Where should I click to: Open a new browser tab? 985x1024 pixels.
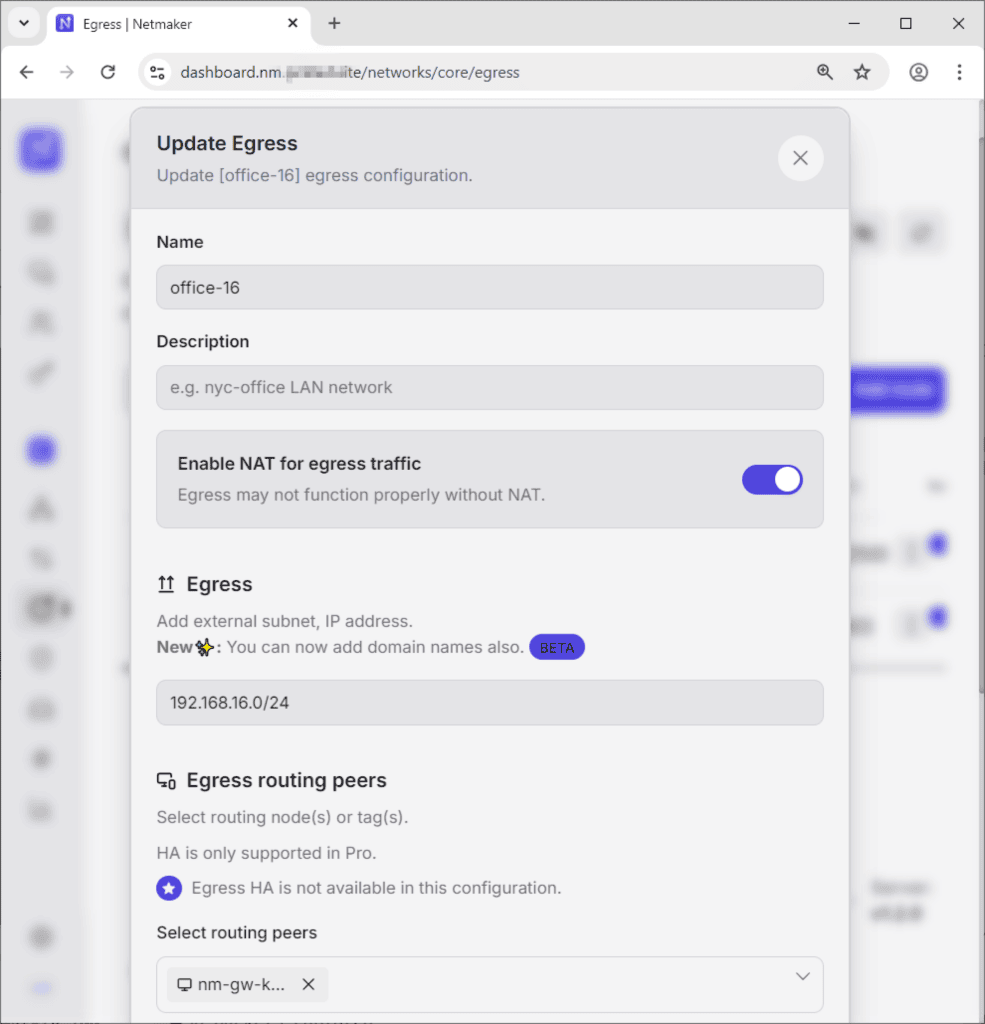pos(334,24)
